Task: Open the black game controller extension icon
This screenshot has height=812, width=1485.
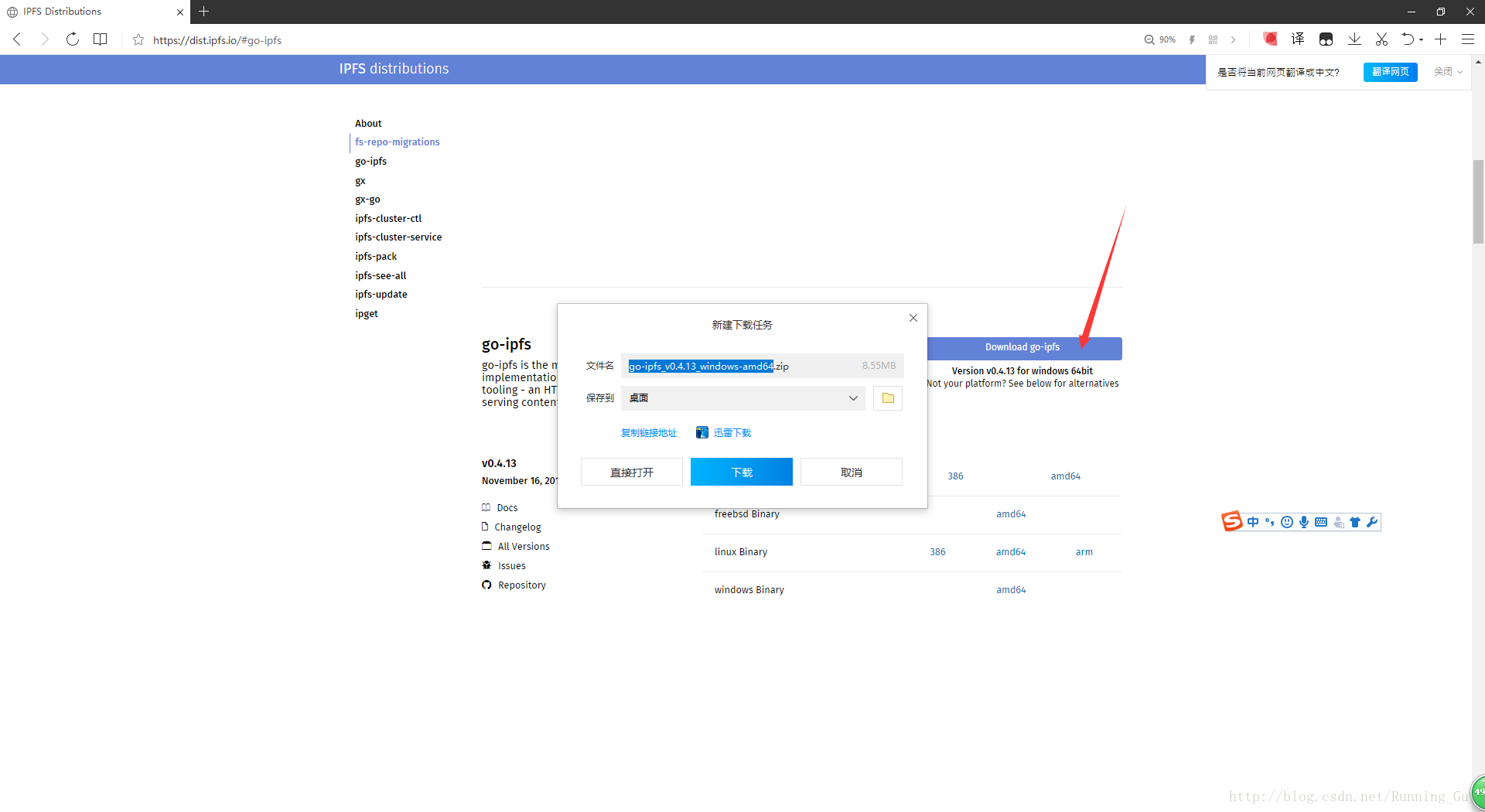Action: point(1326,39)
